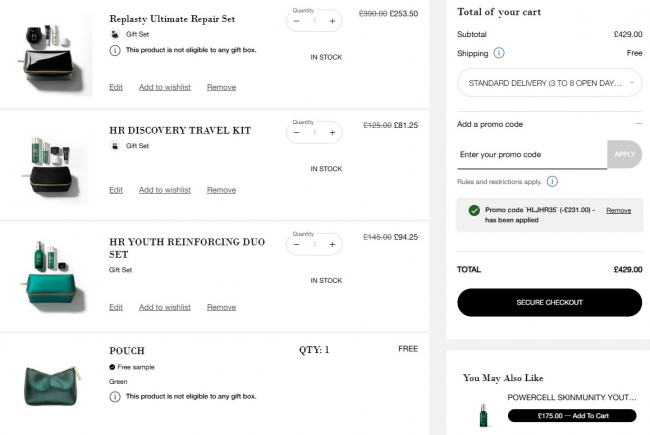Click green checkmark icon on applied promo code
The width and height of the screenshot is (650, 435).
point(474,211)
